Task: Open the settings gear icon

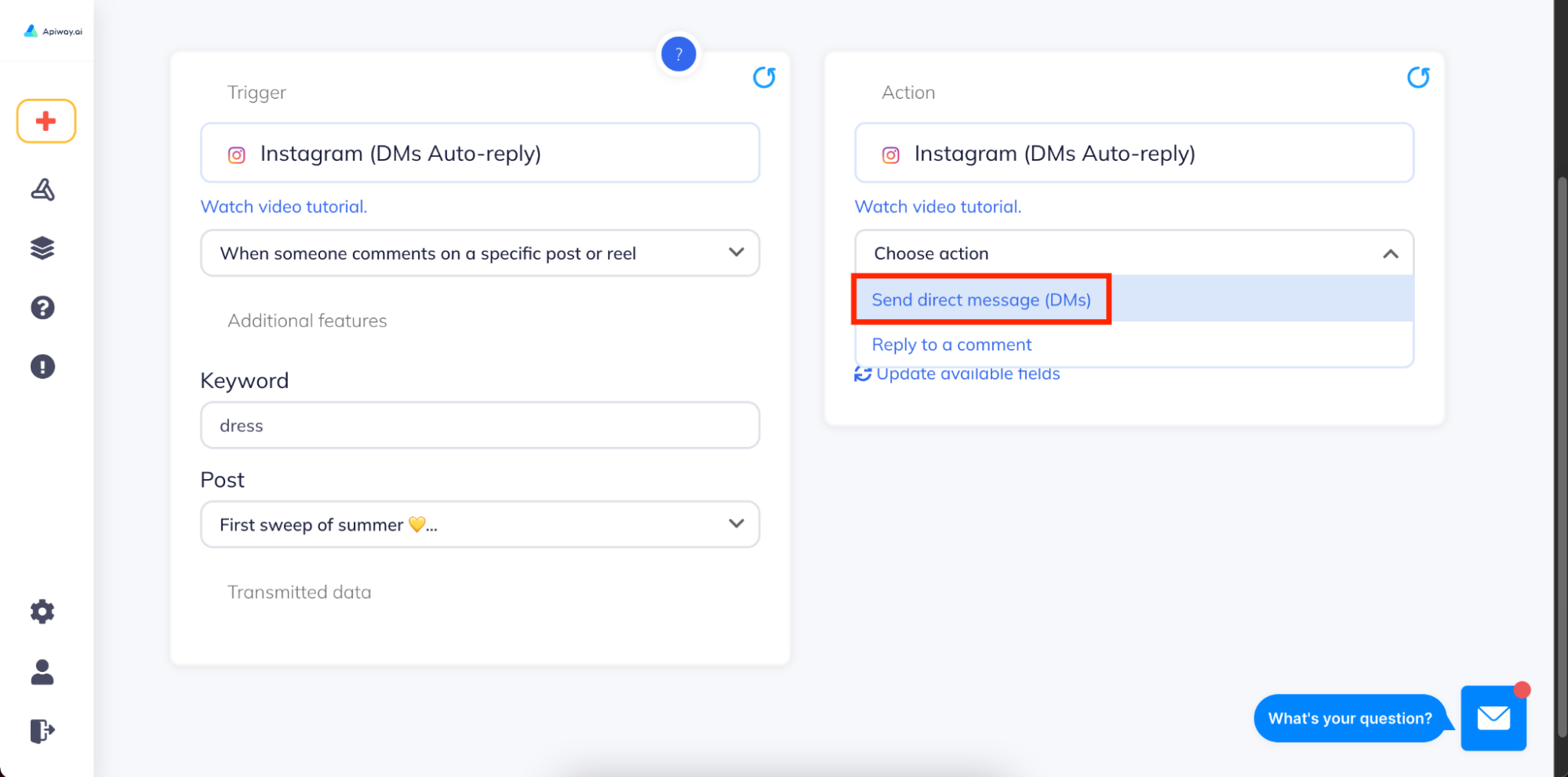Action: point(42,612)
